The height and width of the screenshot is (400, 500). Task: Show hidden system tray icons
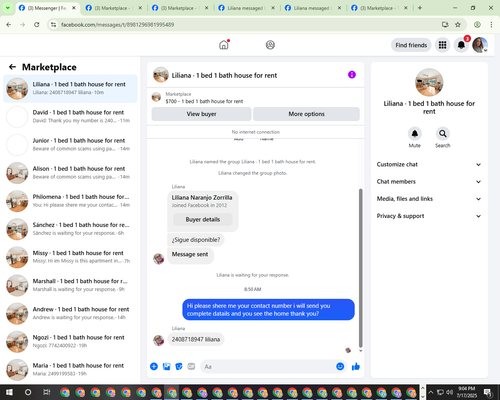click(x=431, y=392)
